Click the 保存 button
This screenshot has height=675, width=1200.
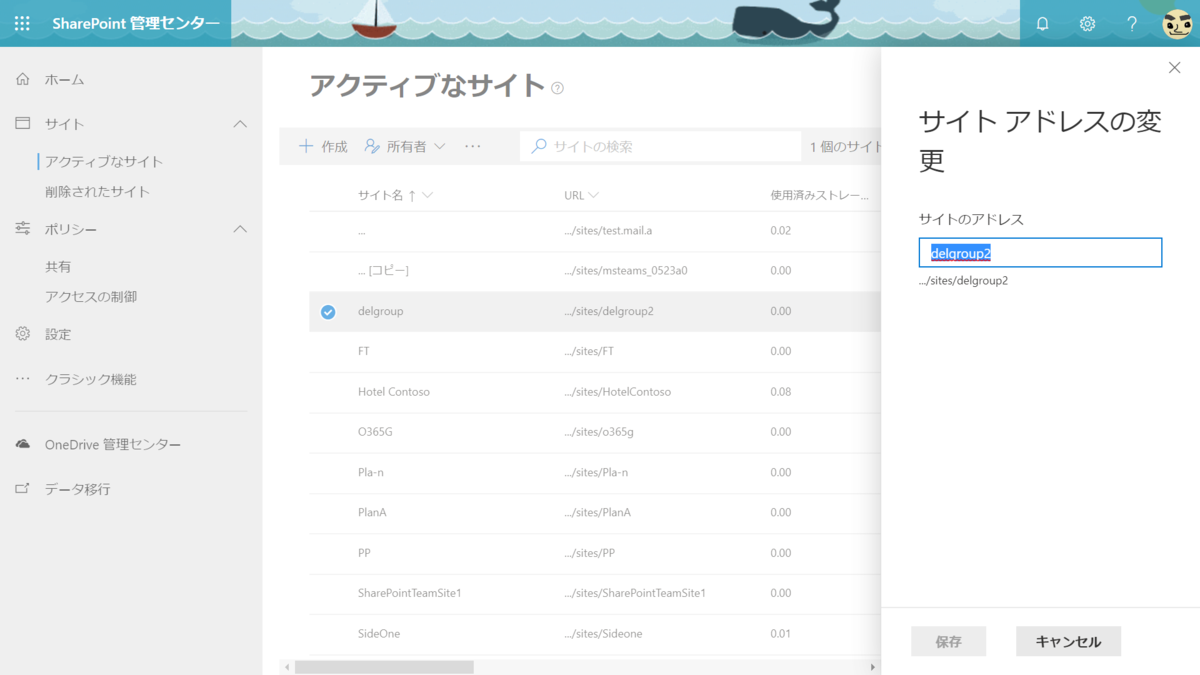point(948,641)
